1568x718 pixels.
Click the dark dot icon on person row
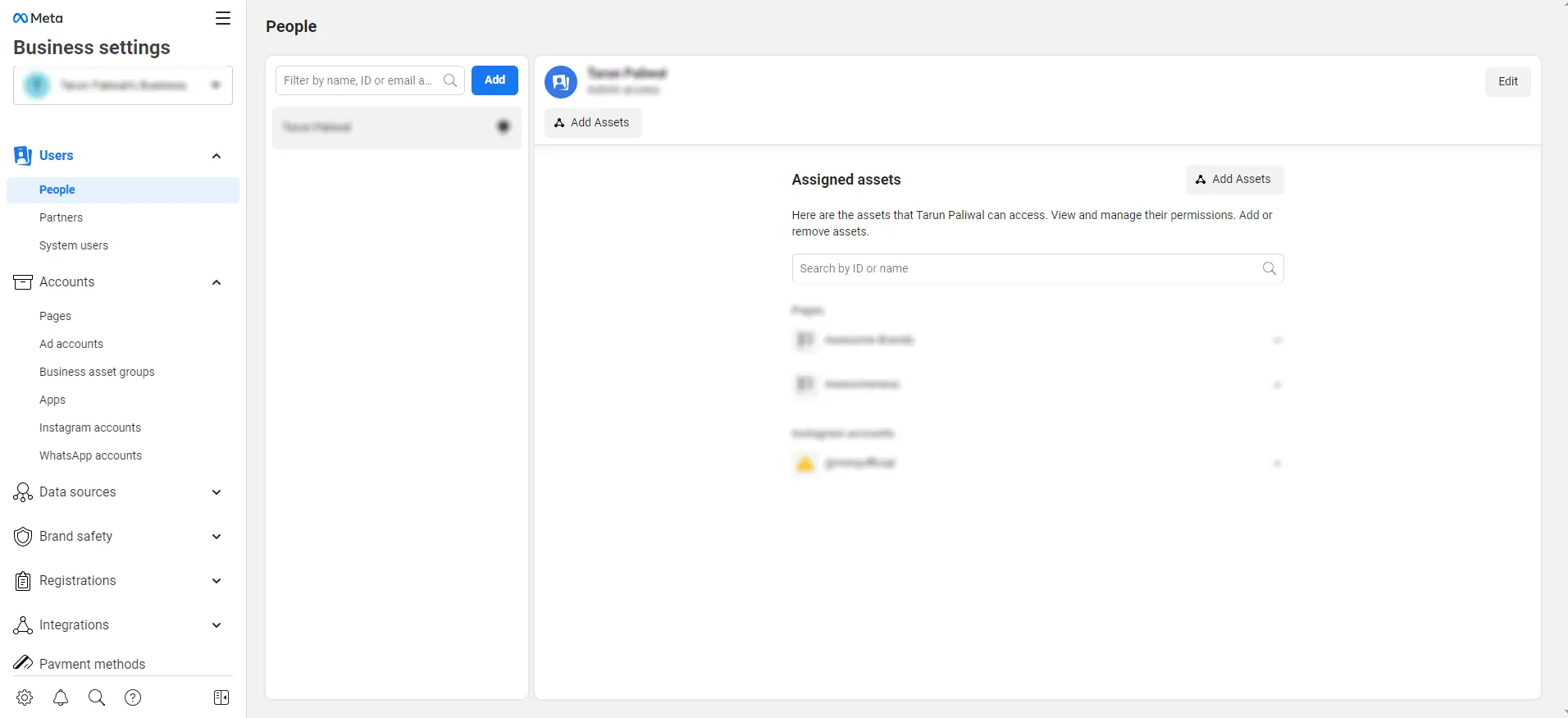[504, 126]
